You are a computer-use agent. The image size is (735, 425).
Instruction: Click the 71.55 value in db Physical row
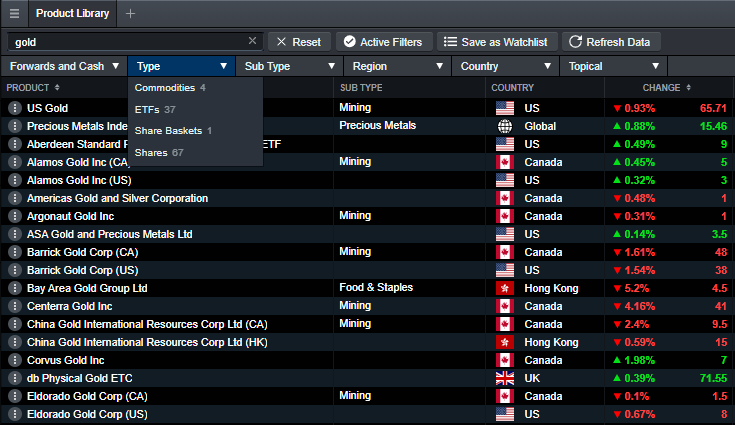coord(713,378)
